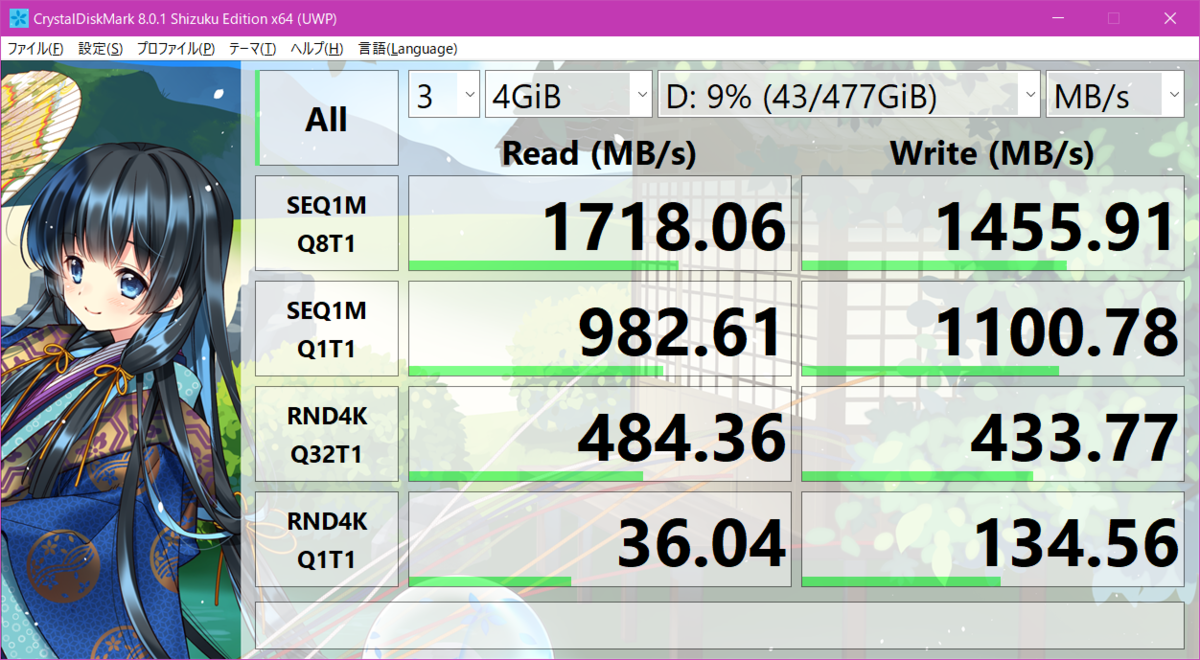Click the empty comment field at bottom
Screen dimensions: 1200x660
point(720,625)
